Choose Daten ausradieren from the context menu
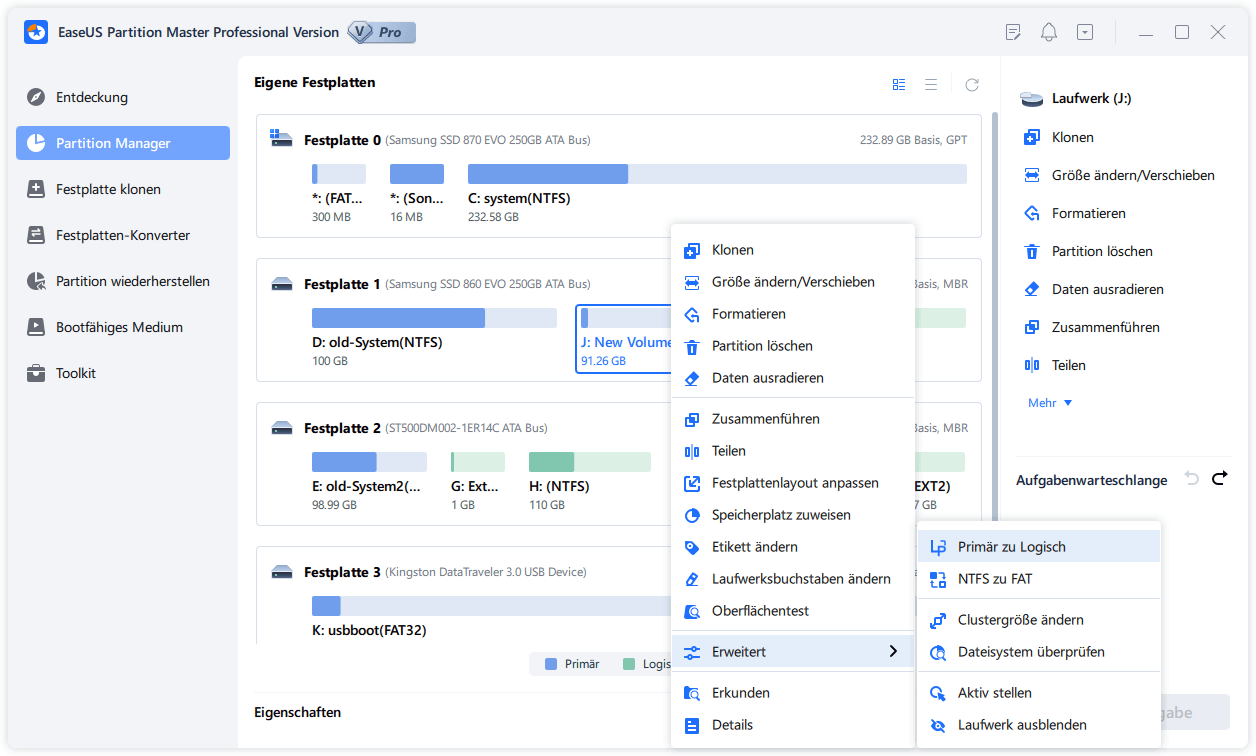This screenshot has height=756, width=1256. 793,378
